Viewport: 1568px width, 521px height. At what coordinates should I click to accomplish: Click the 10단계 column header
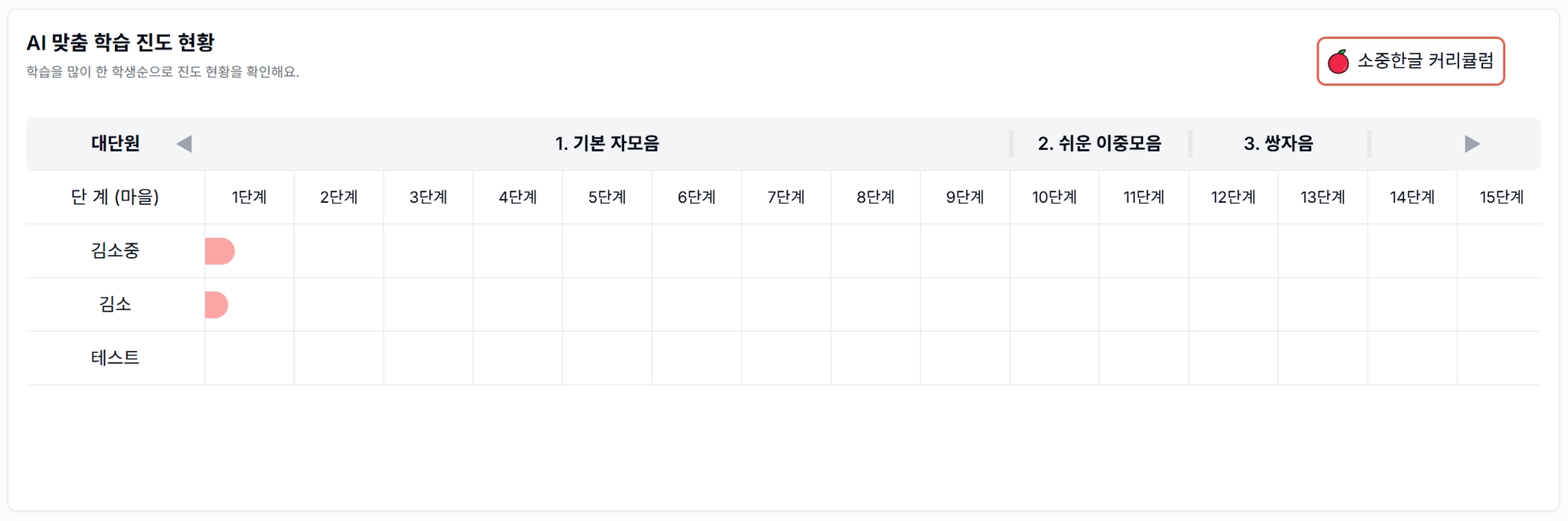click(1054, 197)
